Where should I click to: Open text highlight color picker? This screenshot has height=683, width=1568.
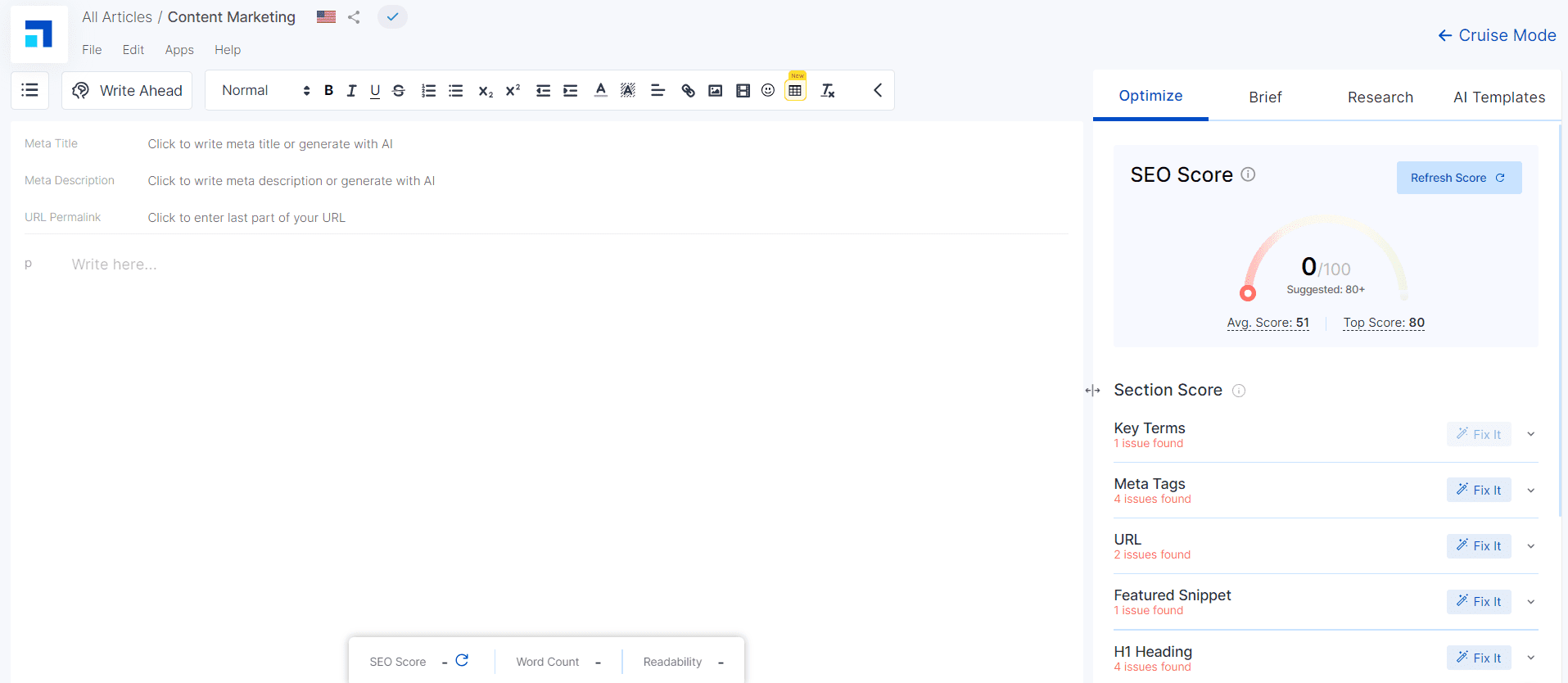click(628, 91)
